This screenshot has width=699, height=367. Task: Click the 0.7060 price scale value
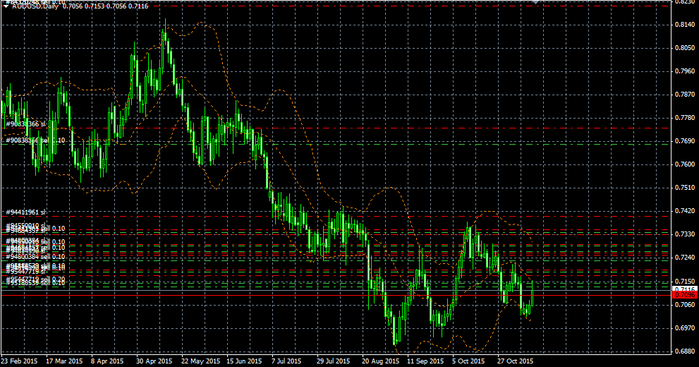[x=685, y=305]
